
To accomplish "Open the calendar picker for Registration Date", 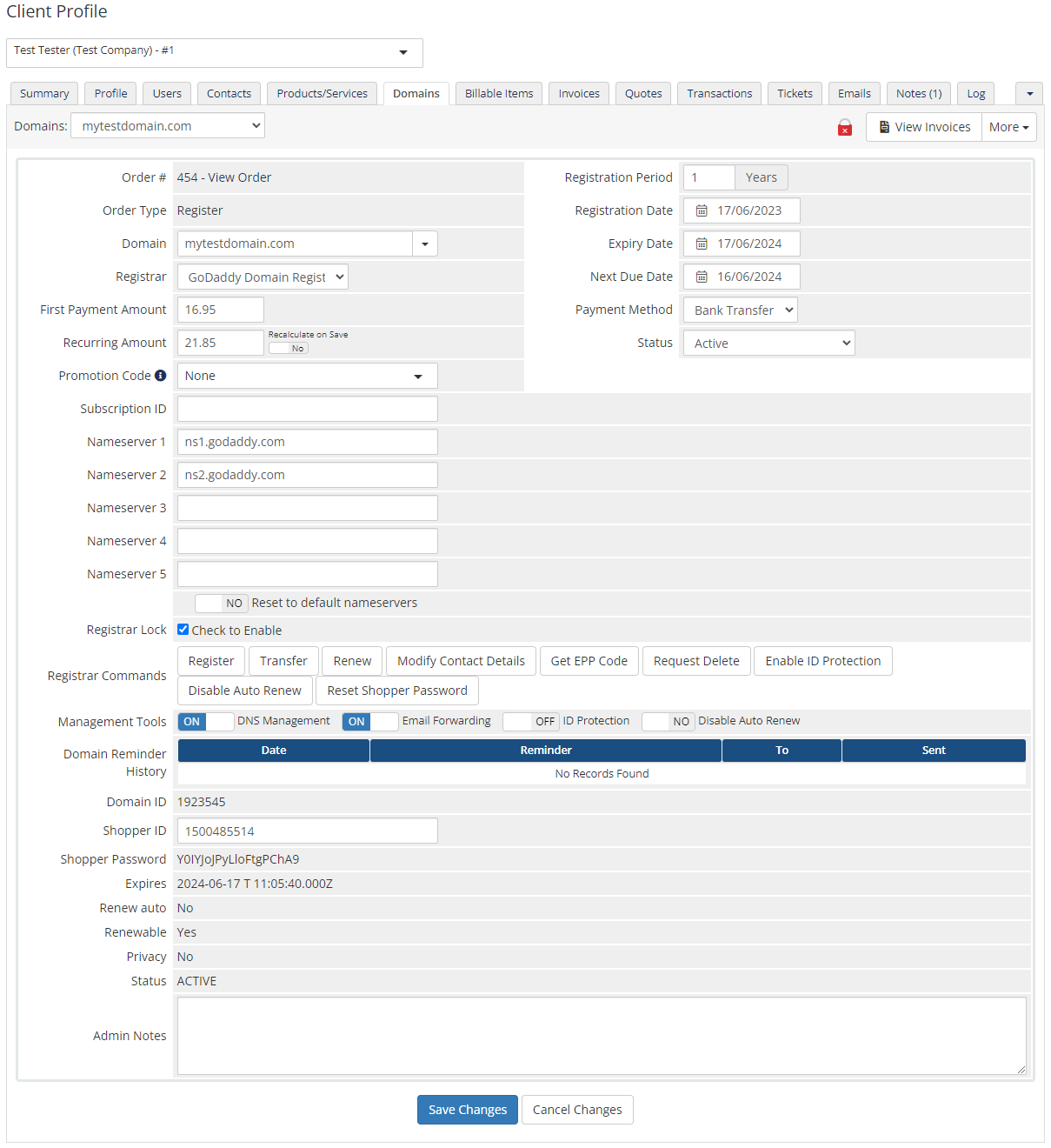I will (702, 210).
